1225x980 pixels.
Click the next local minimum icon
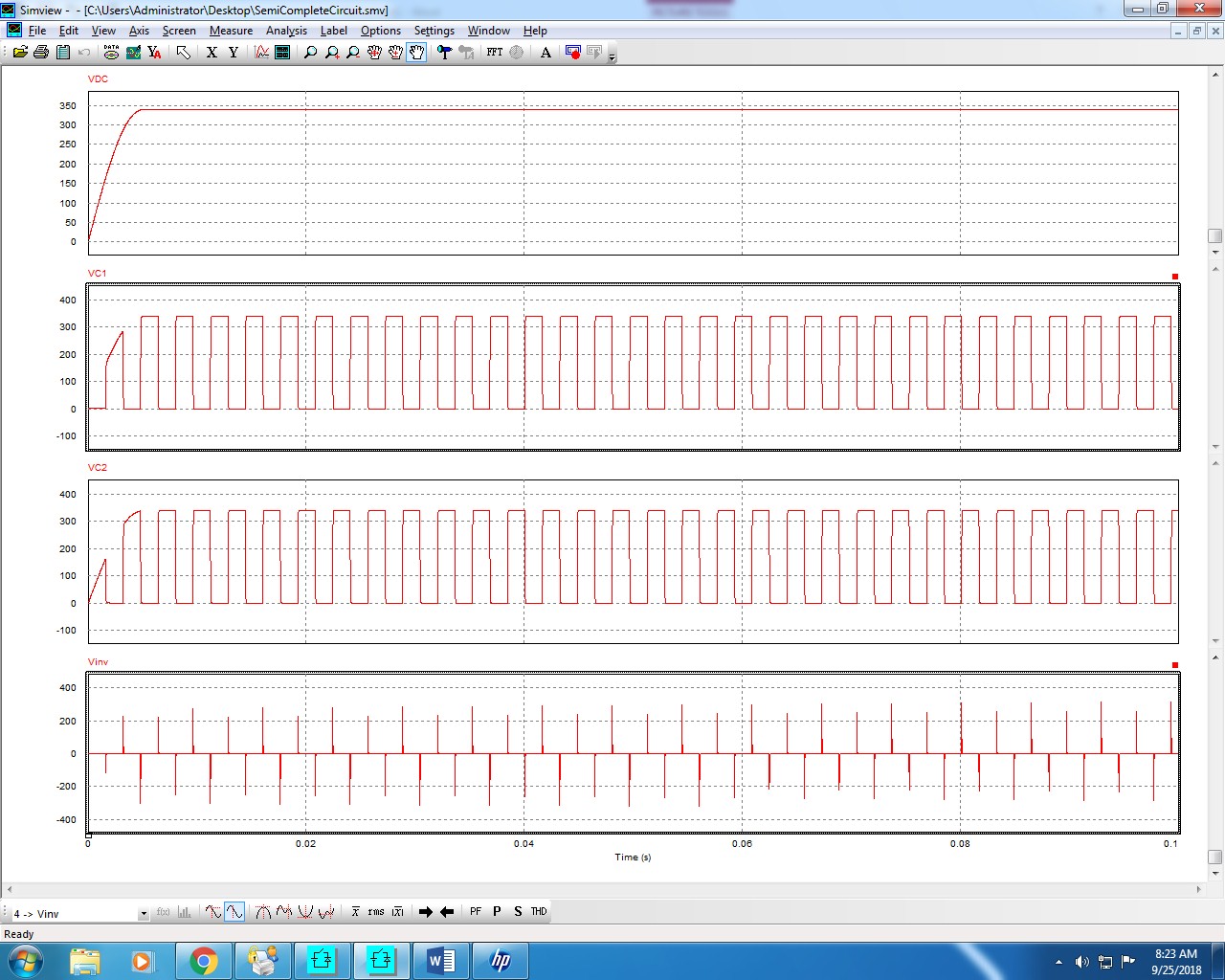click(326, 912)
